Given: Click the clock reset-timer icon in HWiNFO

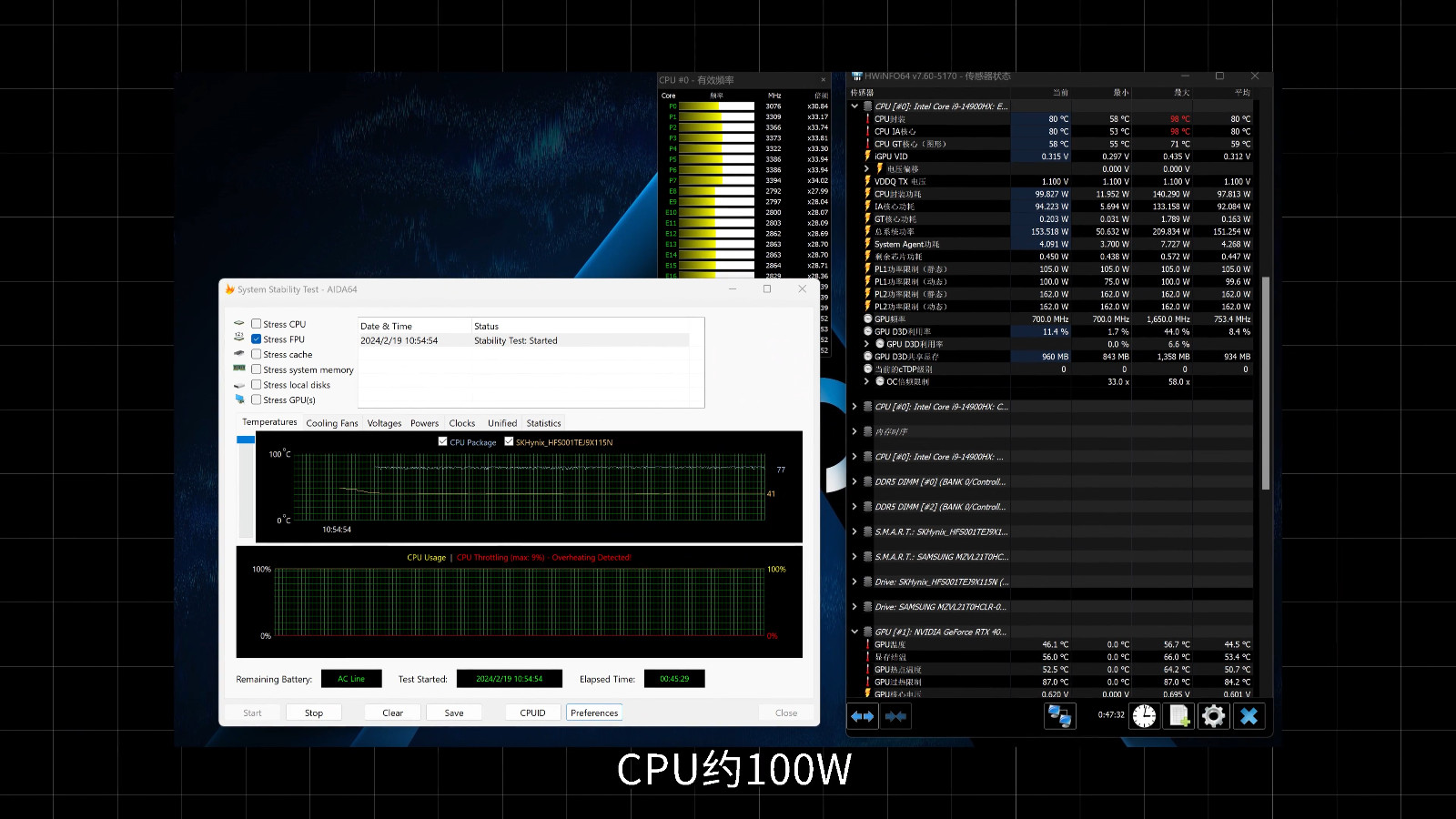Looking at the screenshot, I should click(x=1144, y=716).
